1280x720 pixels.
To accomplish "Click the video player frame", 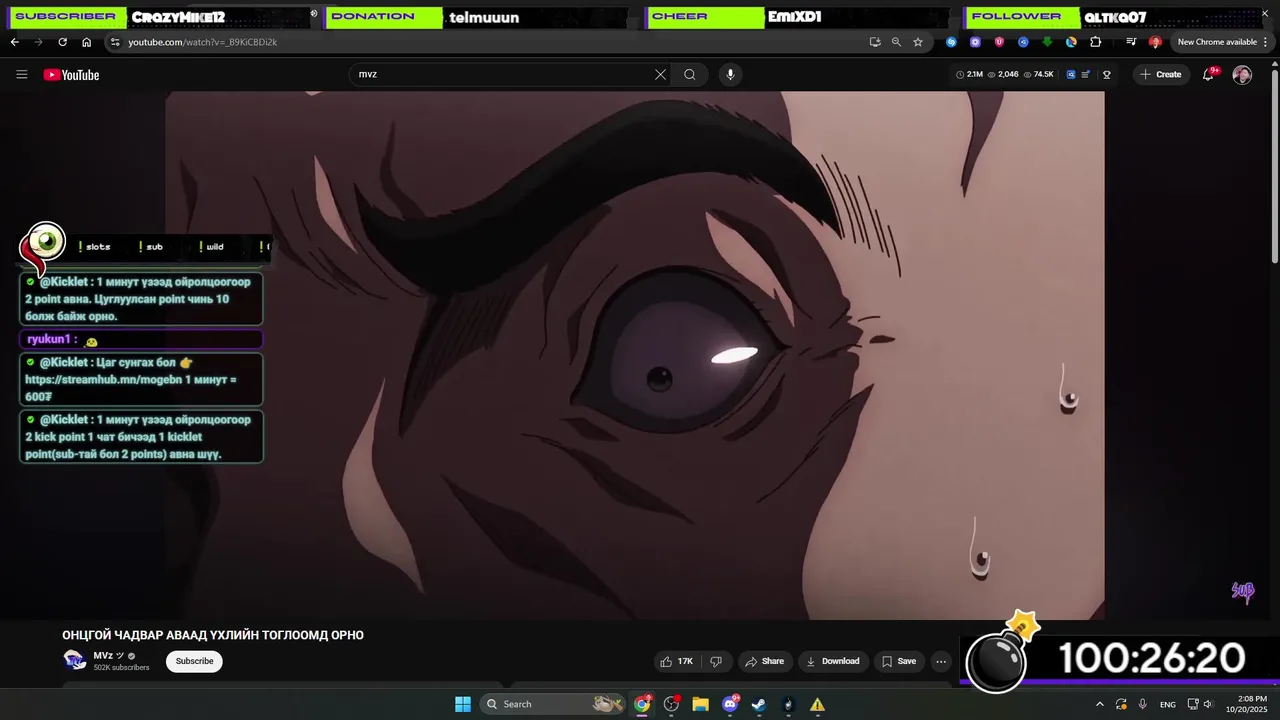I will pyautogui.click(x=635, y=355).
